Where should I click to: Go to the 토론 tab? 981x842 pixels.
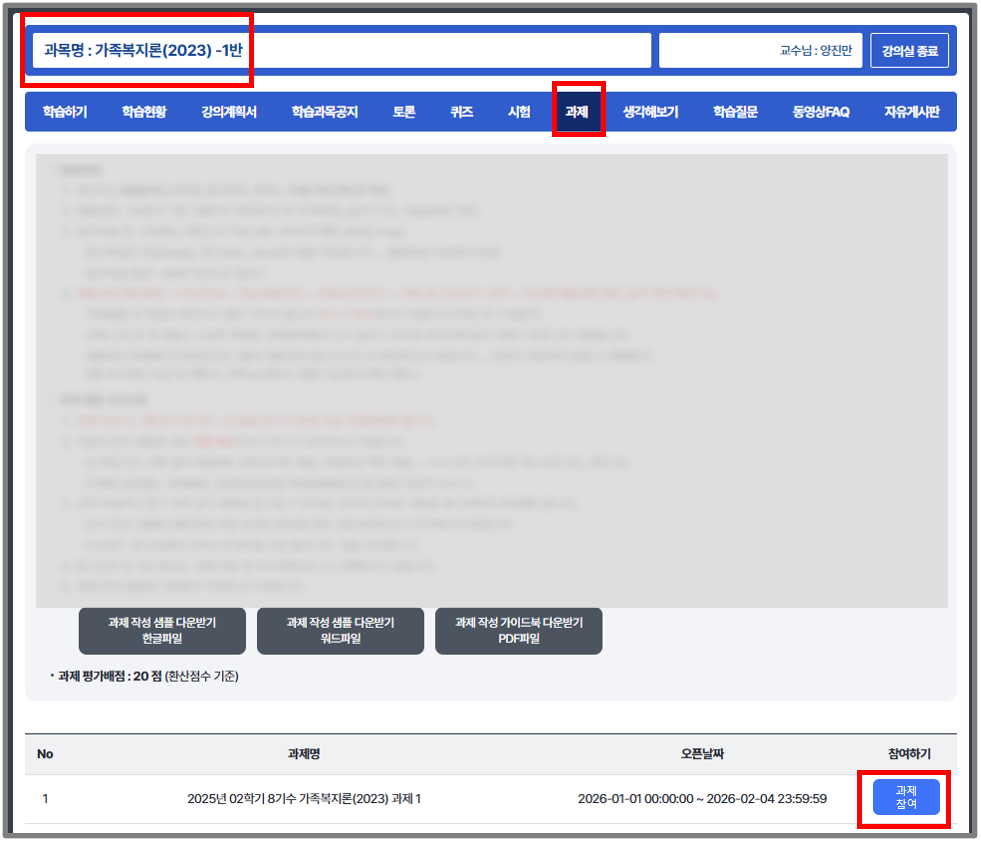[404, 112]
